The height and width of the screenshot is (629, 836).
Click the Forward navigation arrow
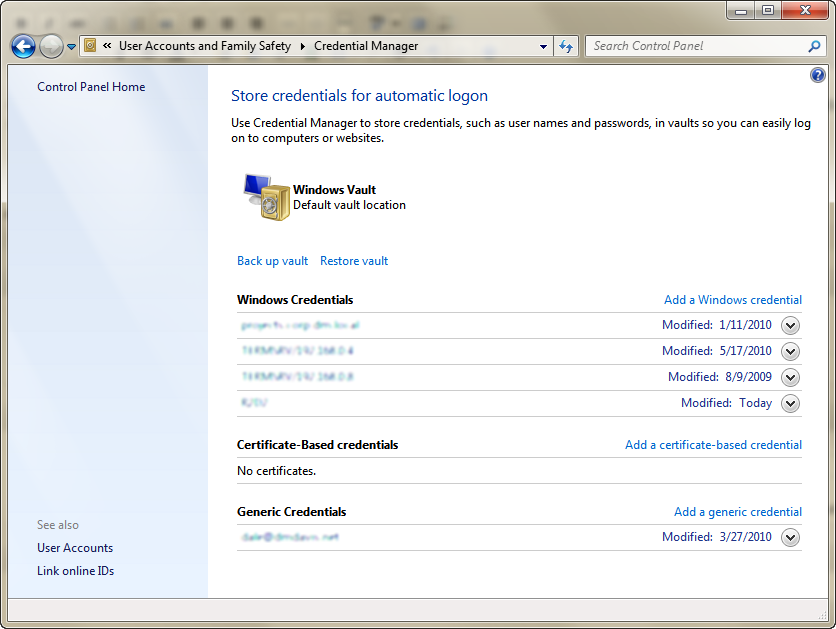click(51, 46)
